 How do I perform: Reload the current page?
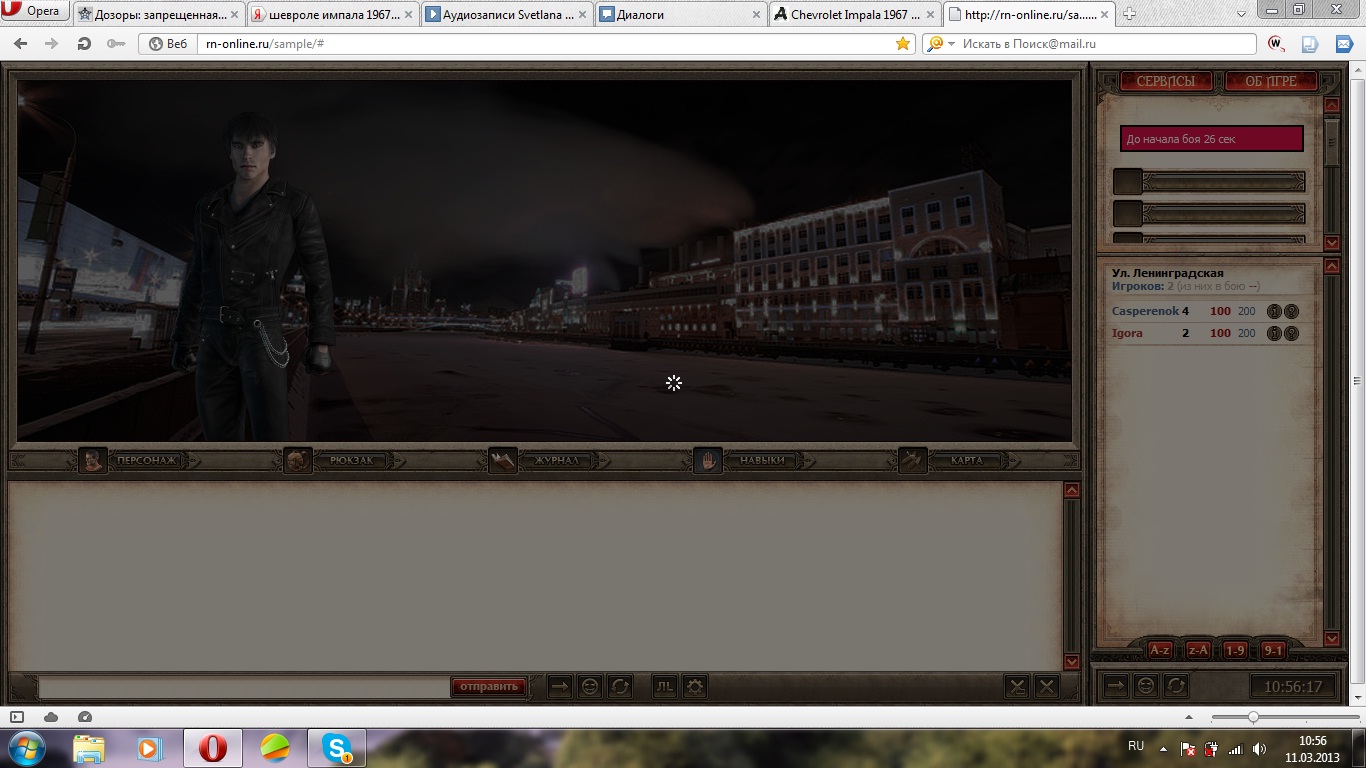[x=84, y=44]
